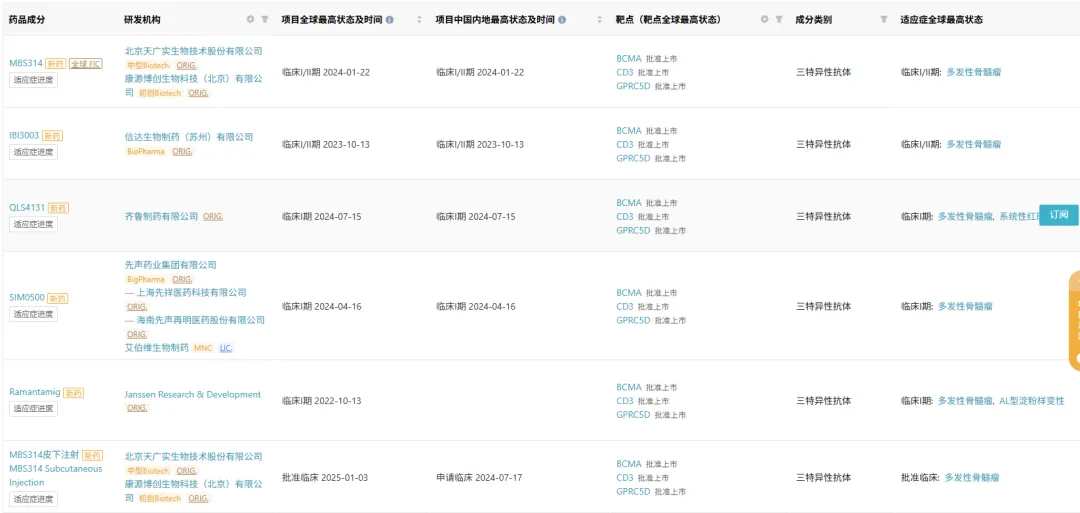Click the filter icon in 研发机构 column header
The height and width of the screenshot is (513, 1080).
[264, 19]
